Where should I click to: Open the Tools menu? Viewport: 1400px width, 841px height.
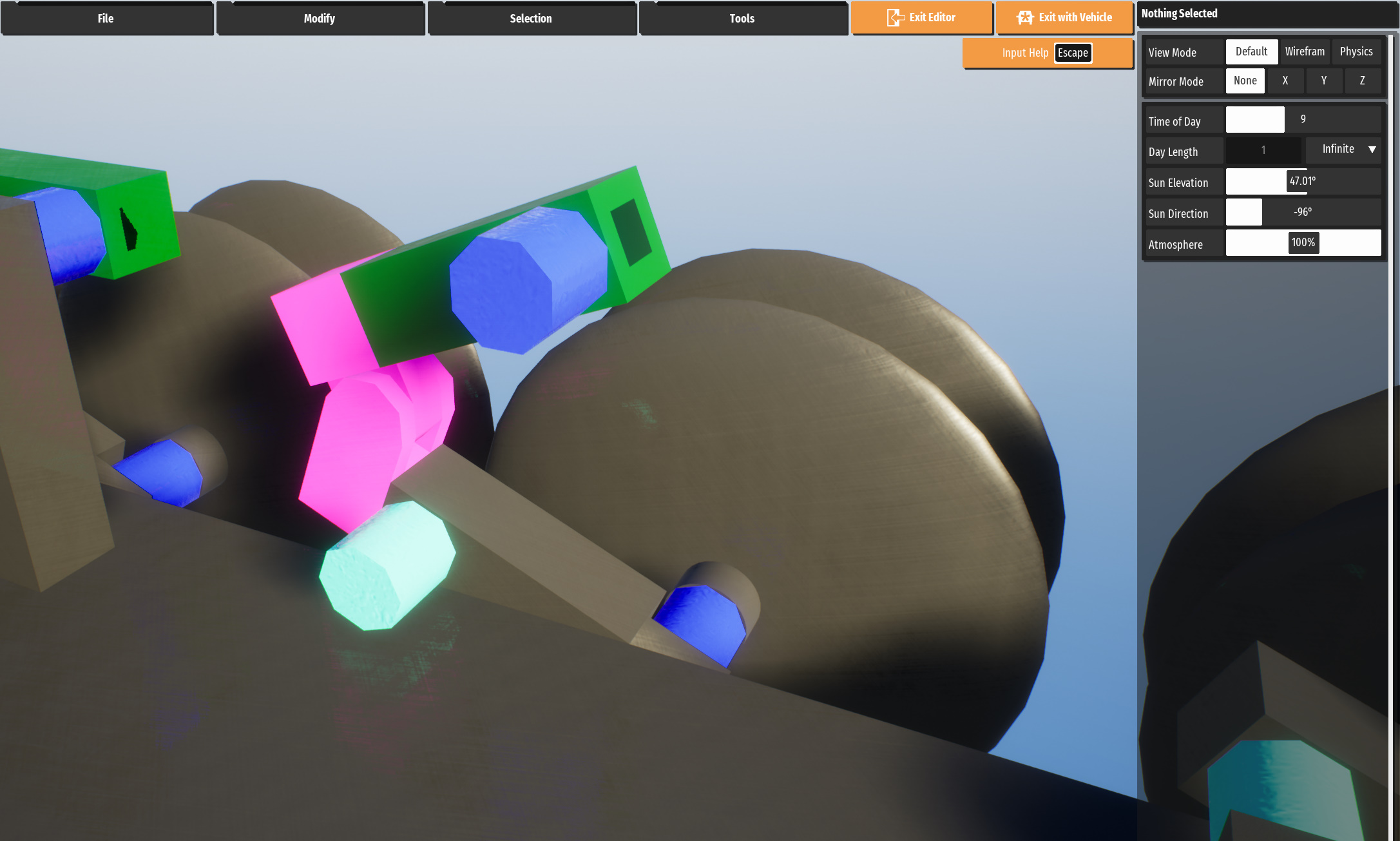tap(742, 19)
